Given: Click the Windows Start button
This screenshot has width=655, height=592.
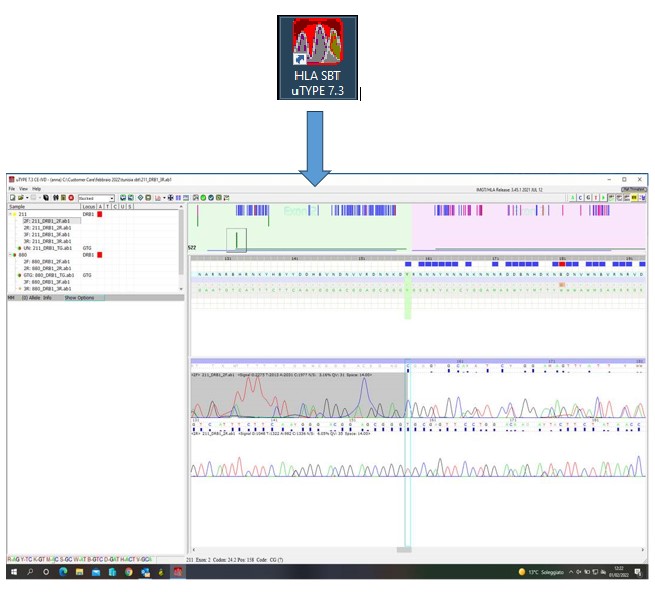Looking at the screenshot, I should click(15, 572).
